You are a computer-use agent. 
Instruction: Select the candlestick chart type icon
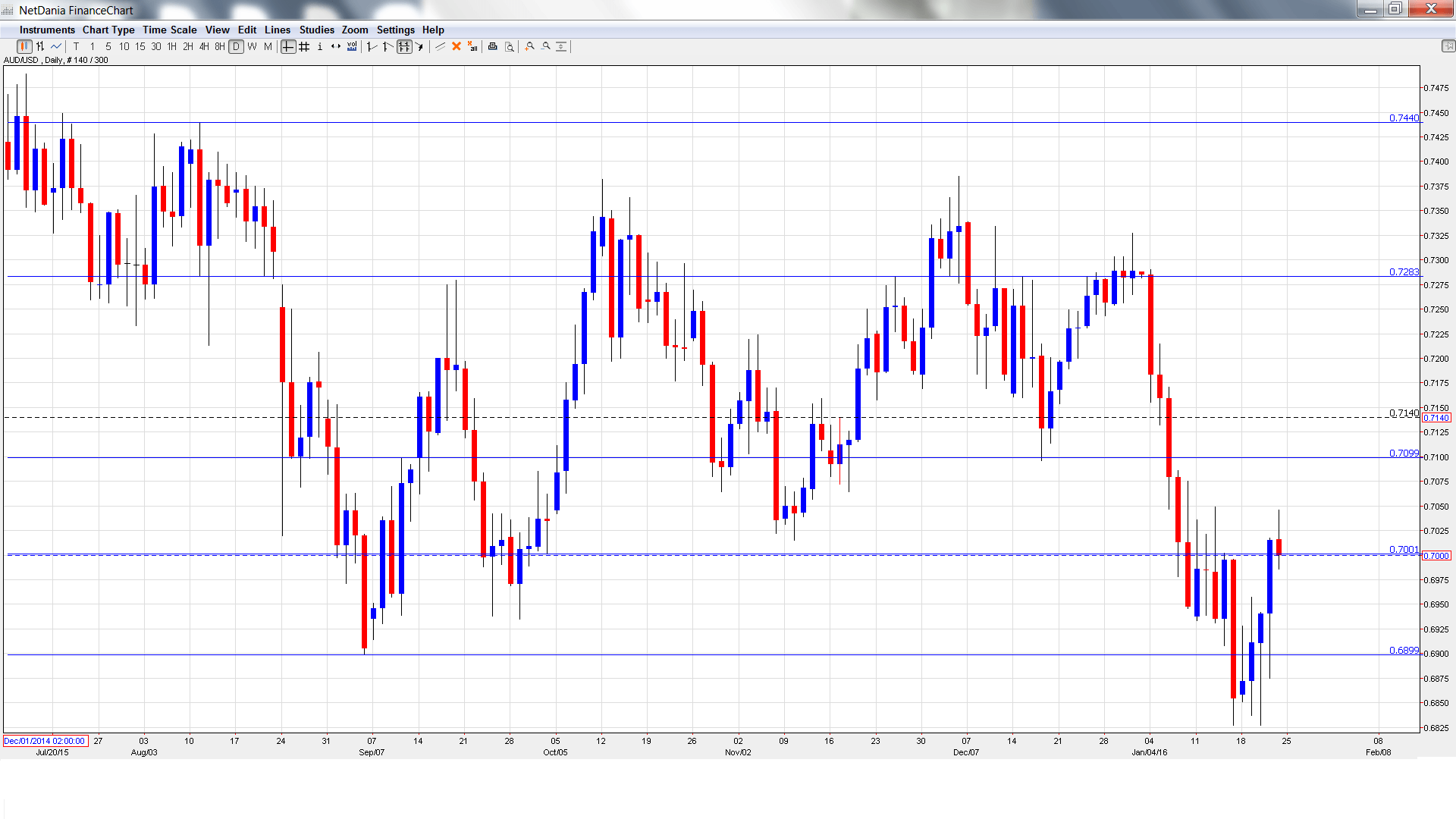(x=24, y=46)
